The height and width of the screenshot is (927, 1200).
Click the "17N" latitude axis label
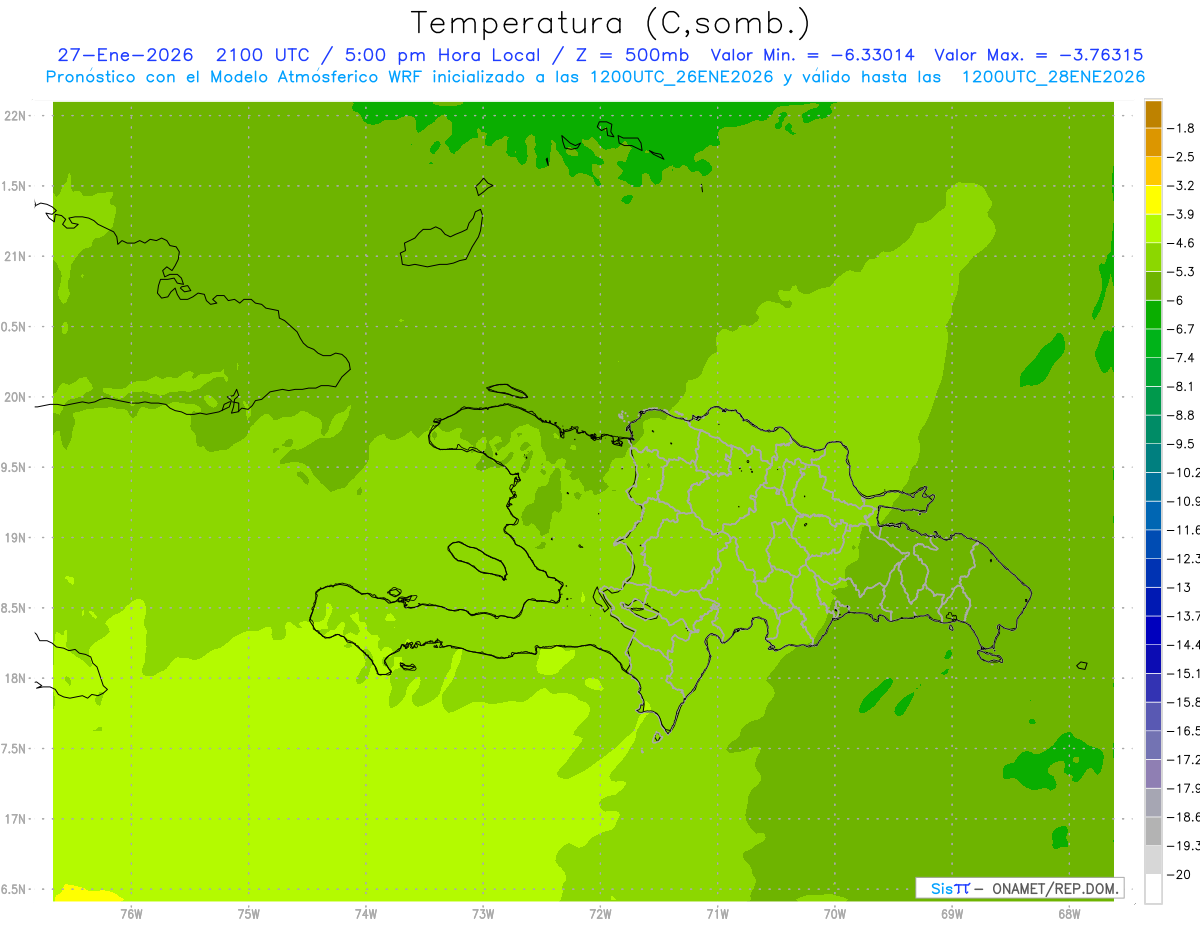click(15, 819)
